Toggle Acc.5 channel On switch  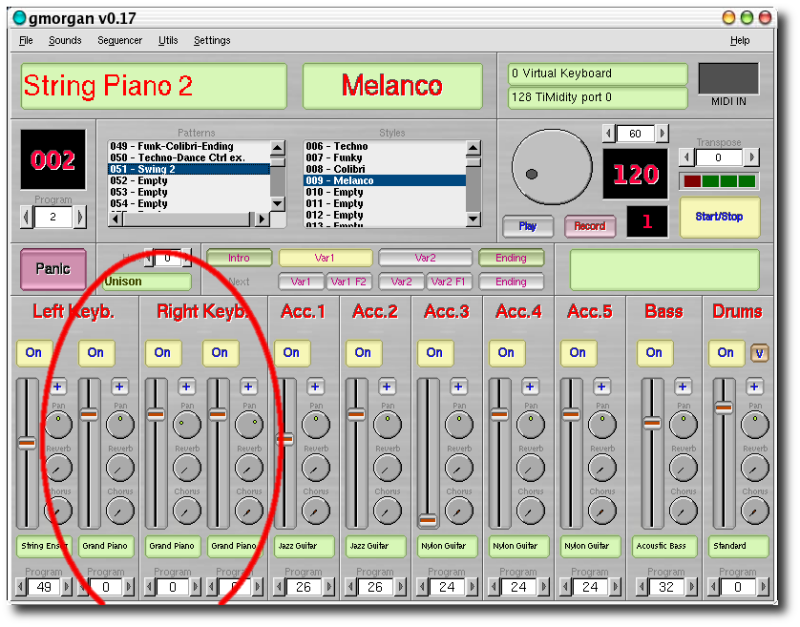(x=578, y=353)
